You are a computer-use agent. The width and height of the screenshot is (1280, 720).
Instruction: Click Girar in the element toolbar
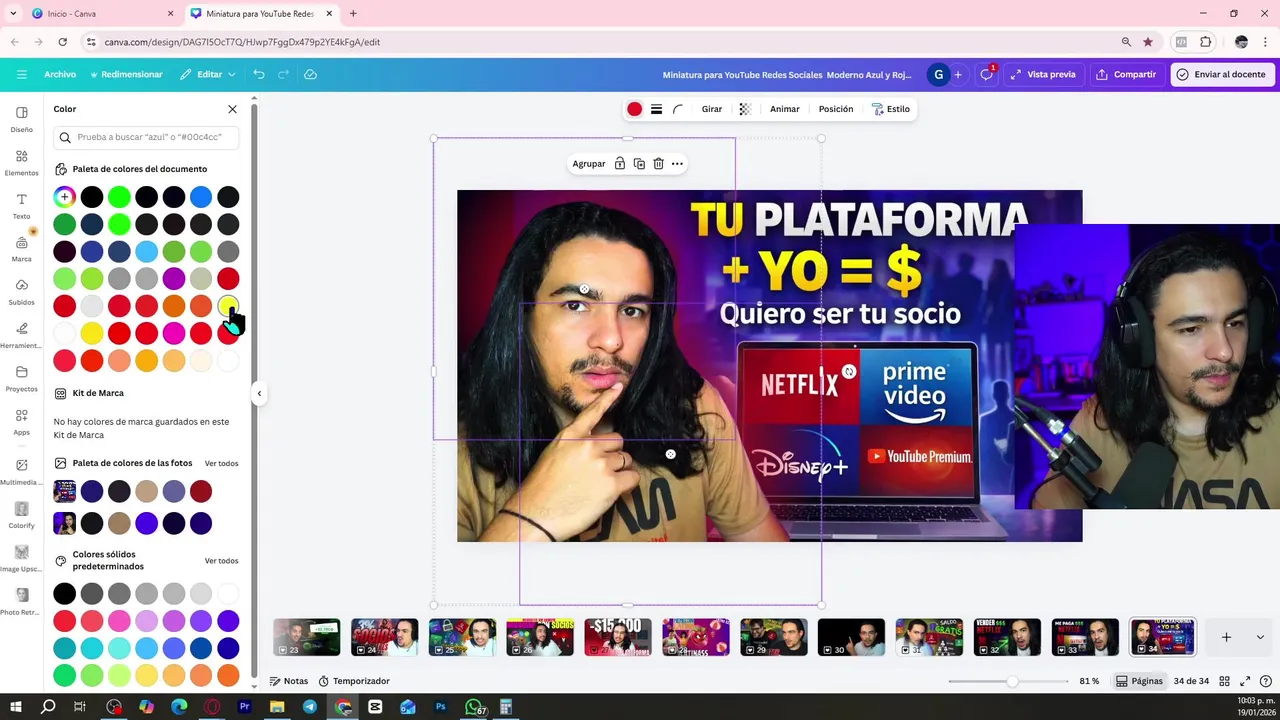point(712,109)
